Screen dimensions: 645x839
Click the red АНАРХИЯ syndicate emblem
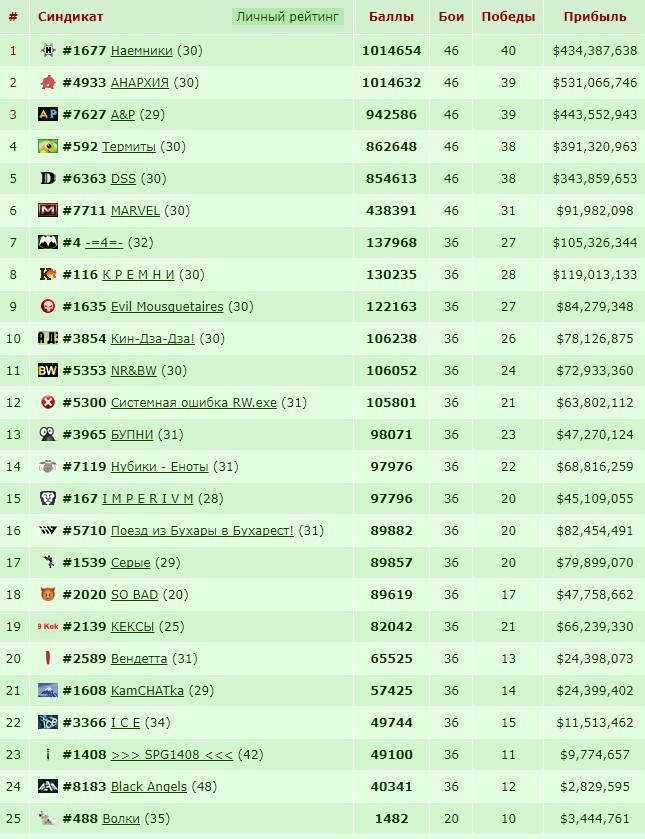coord(48,82)
